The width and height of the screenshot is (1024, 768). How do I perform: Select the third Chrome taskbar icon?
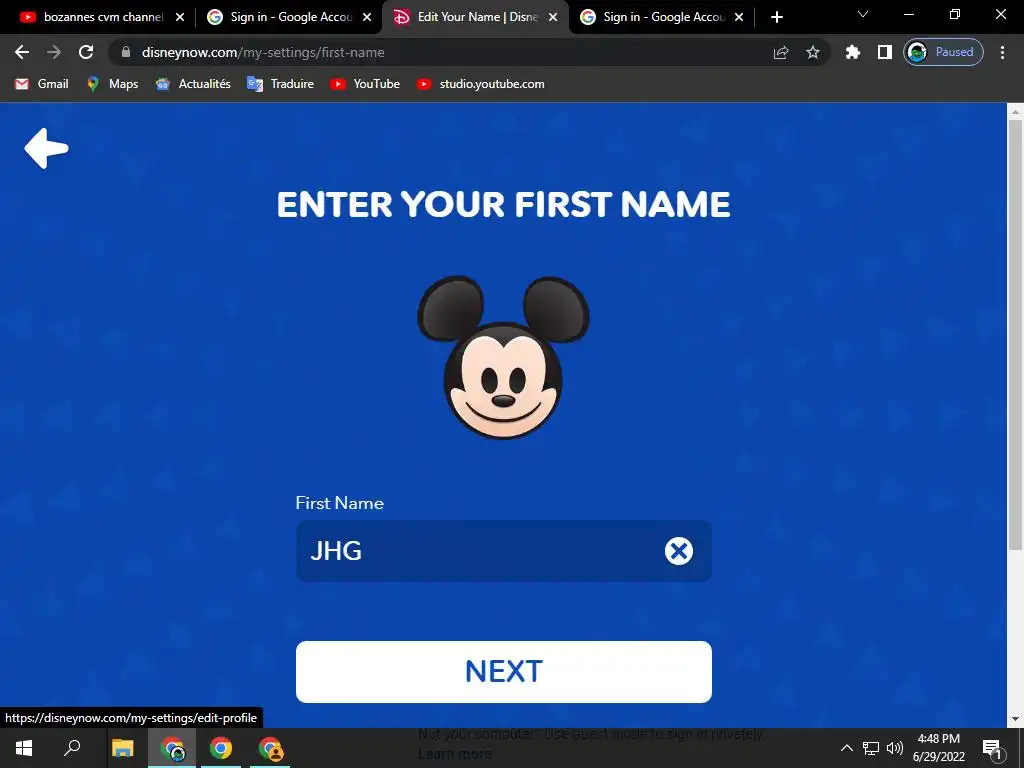(270, 748)
